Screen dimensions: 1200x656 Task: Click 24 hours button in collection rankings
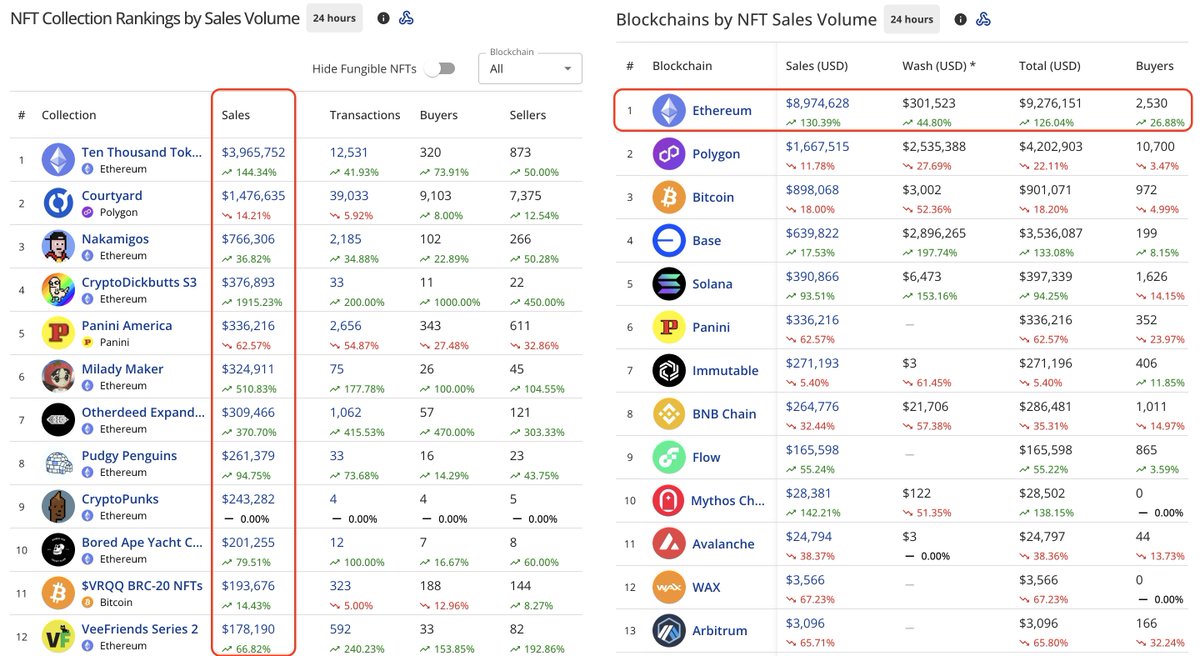tap(334, 18)
